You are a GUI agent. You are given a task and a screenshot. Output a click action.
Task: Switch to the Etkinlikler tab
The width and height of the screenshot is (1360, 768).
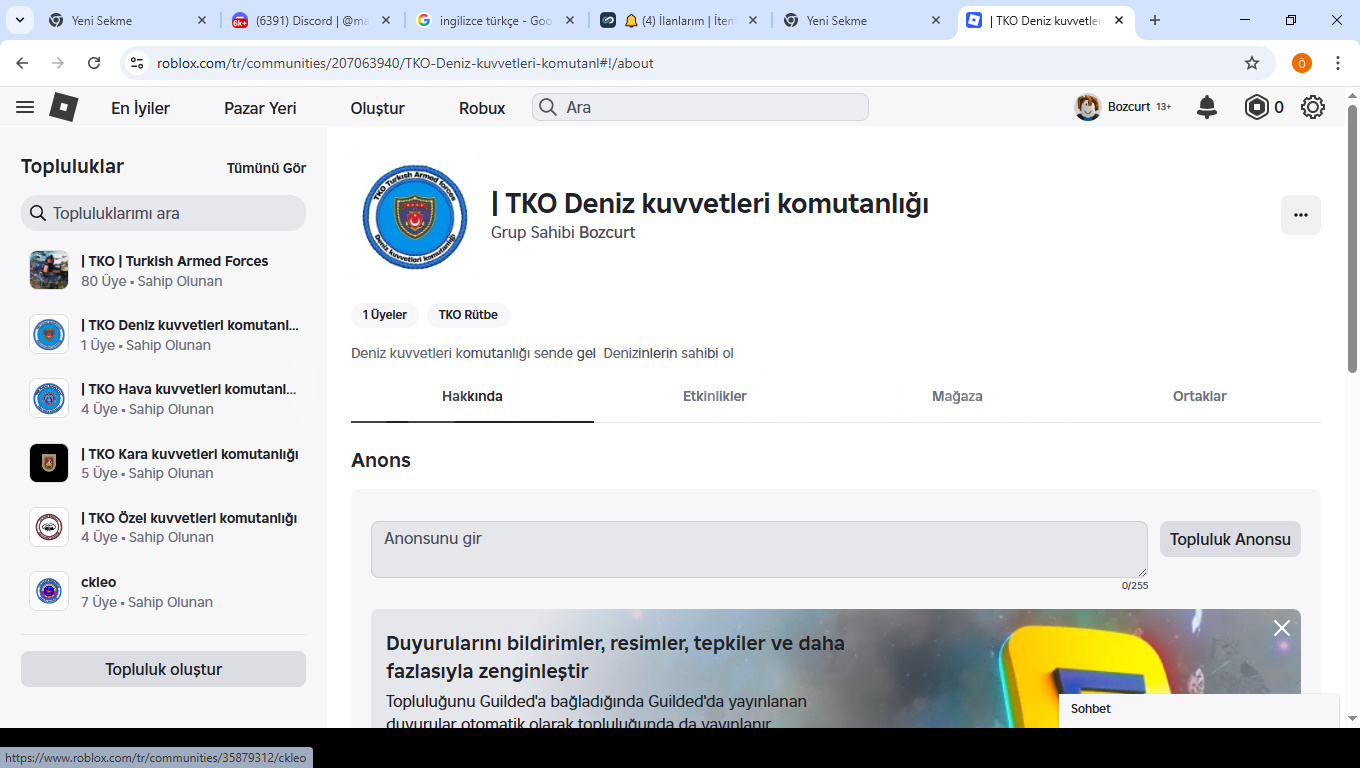click(714, 397)
